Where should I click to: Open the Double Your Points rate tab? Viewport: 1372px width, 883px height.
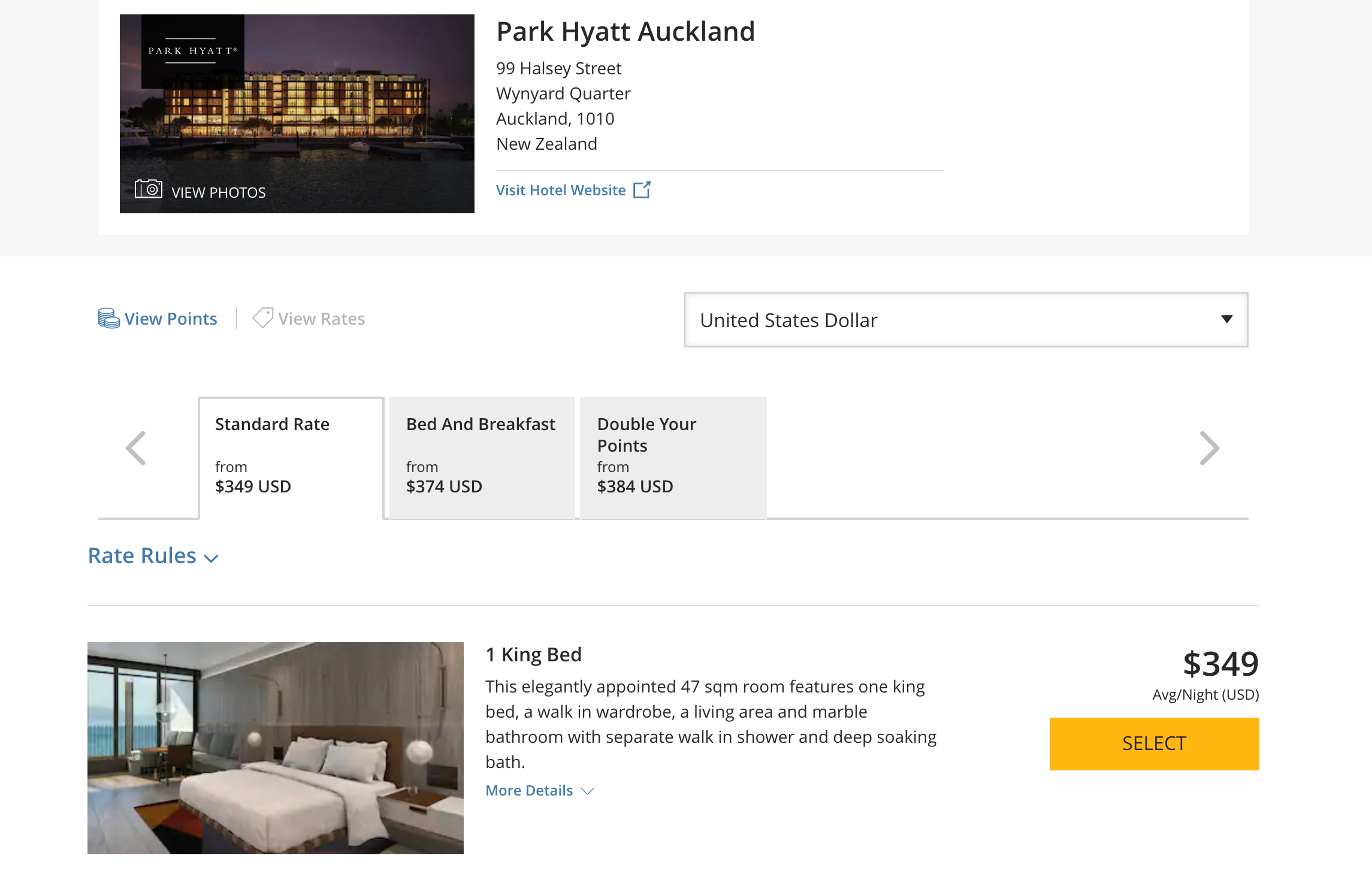[673, 456]
